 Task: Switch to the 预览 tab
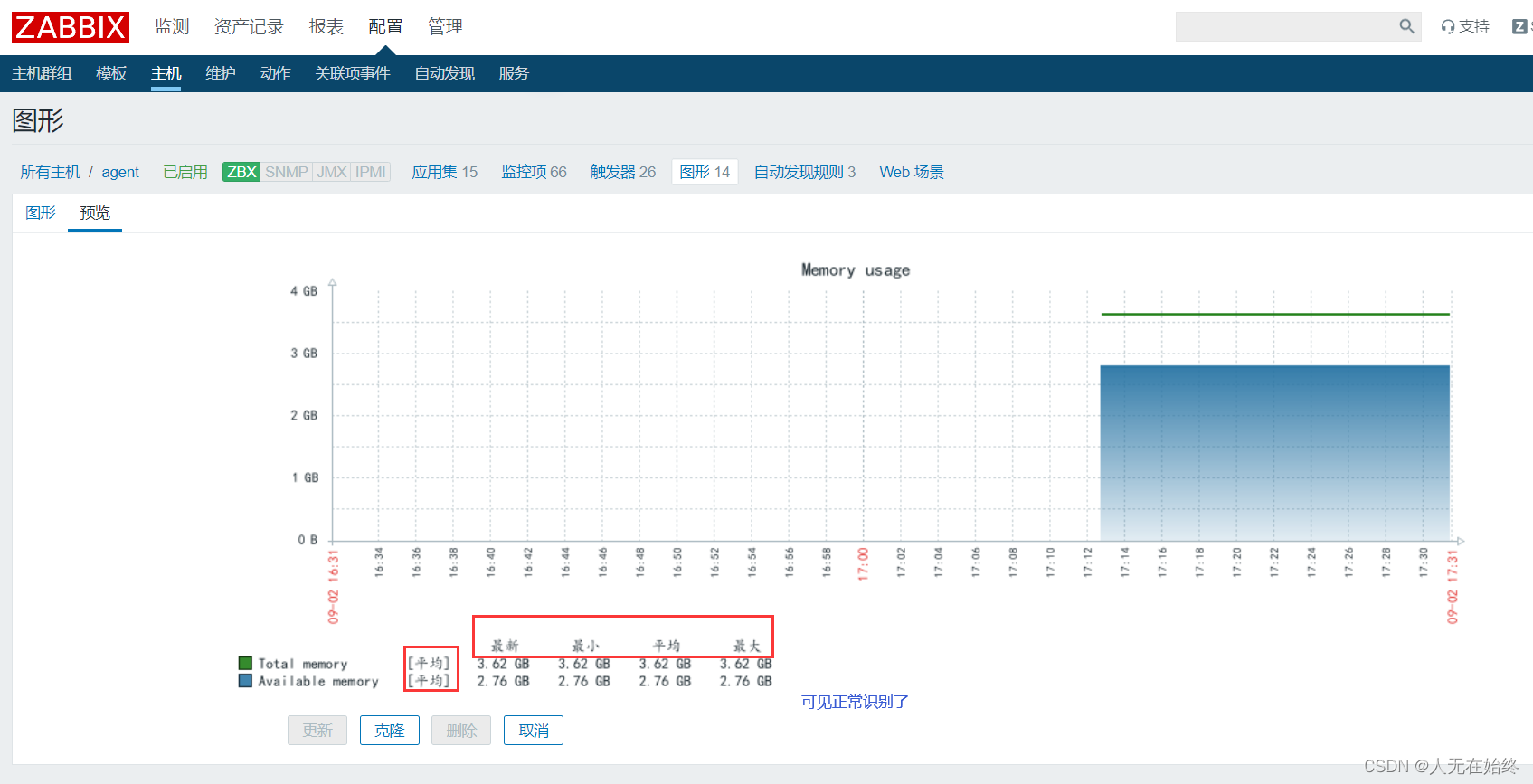(95, 213)
